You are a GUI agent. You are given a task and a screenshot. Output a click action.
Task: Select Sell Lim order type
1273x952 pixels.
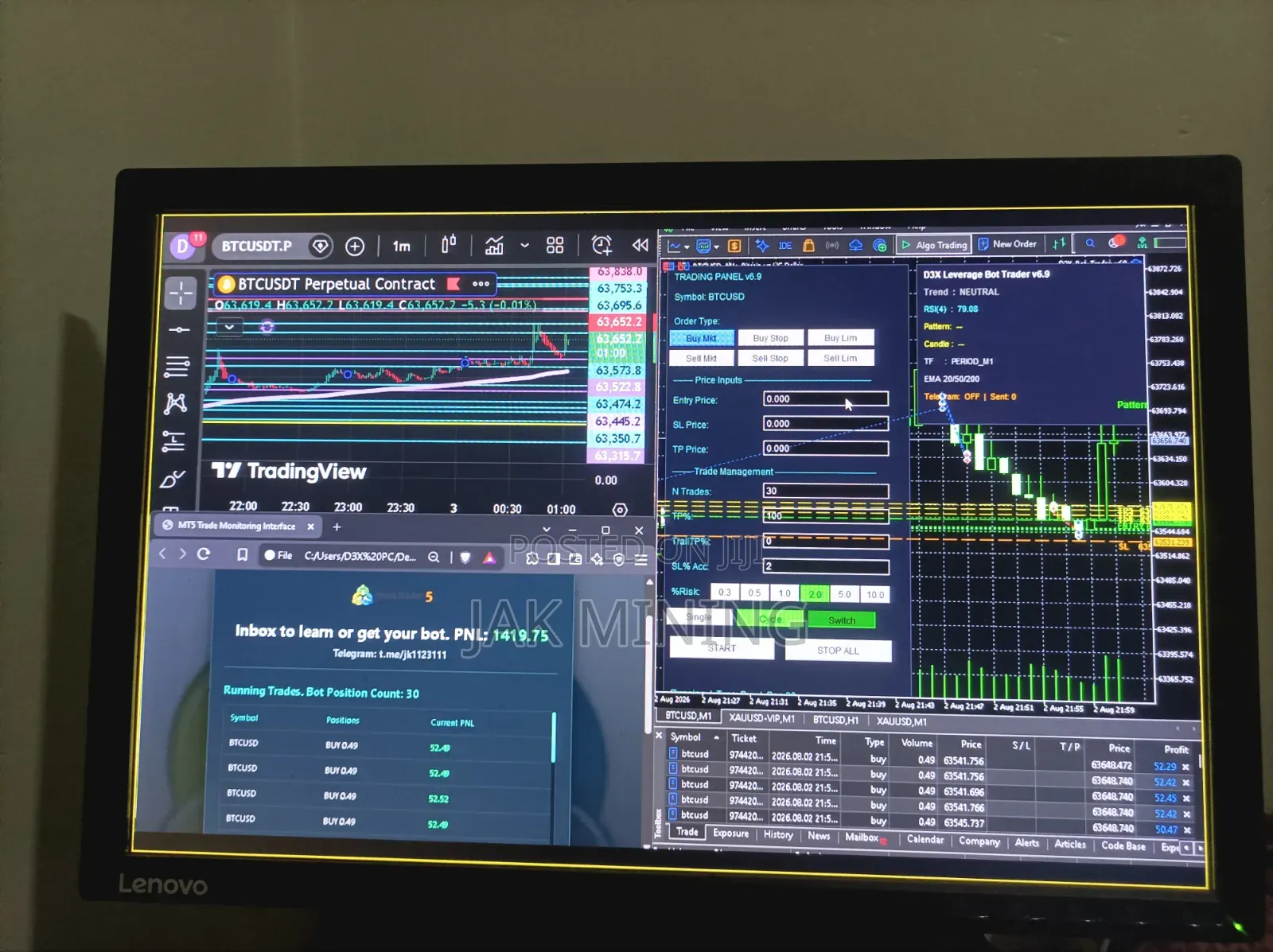840,359
